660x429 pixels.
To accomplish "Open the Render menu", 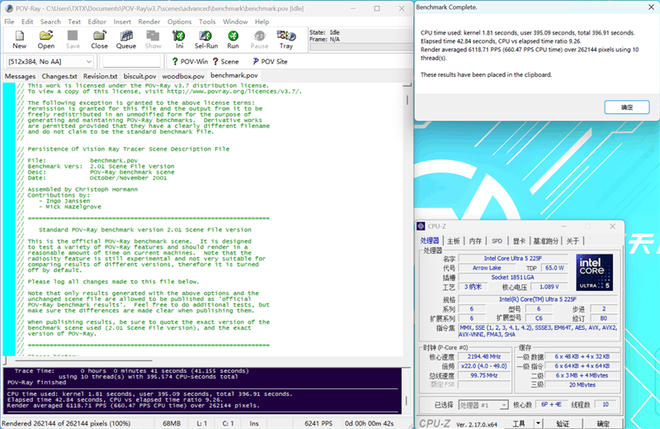I will (151, 20).
